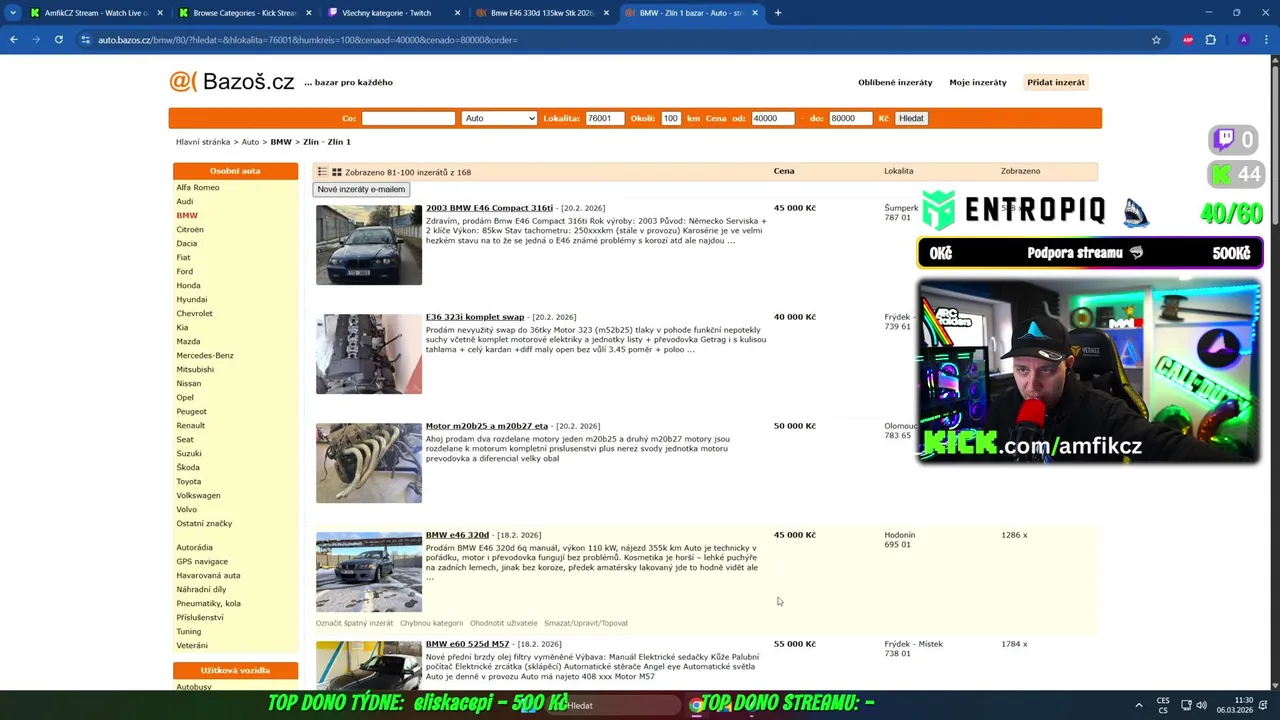Open Chrome in the Windows taskbar
This screenshot has height=720, width=1280.
696,705
